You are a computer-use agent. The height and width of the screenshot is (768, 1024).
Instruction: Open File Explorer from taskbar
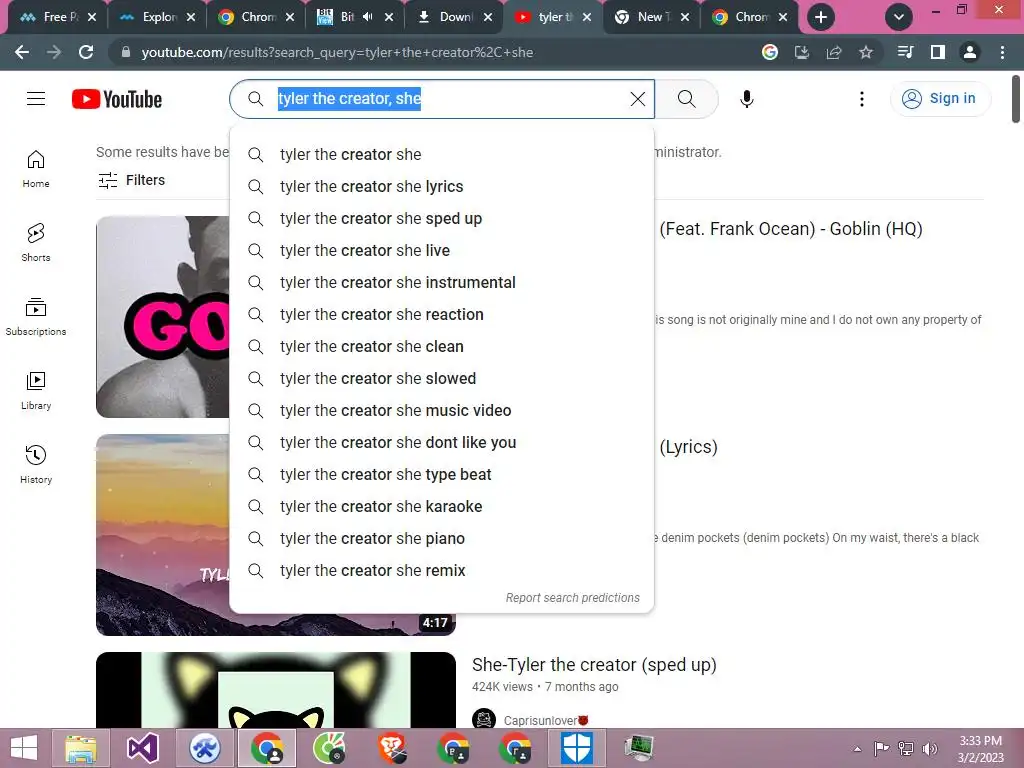pos(81,748)
